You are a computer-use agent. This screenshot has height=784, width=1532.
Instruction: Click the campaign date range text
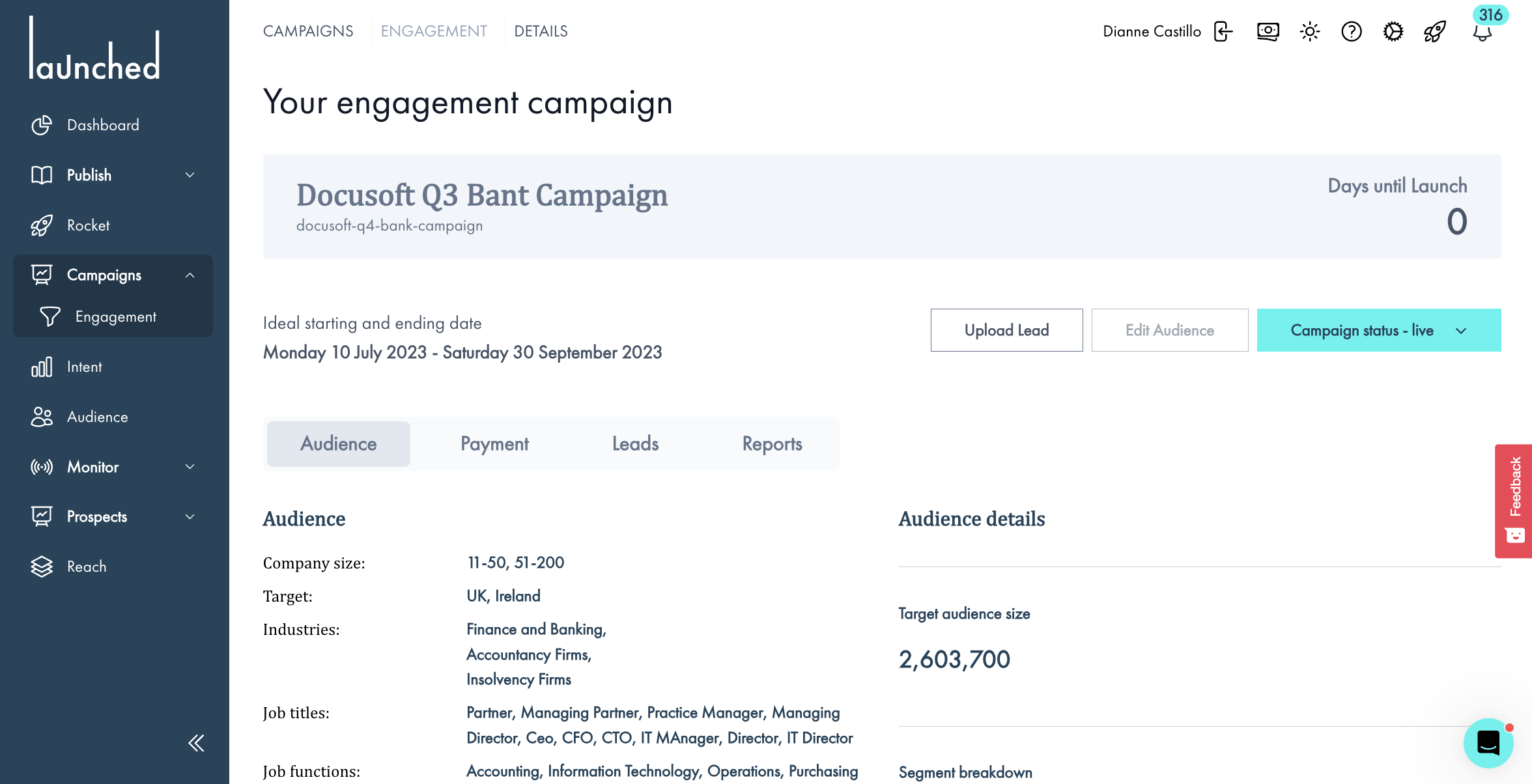(462, 352)
